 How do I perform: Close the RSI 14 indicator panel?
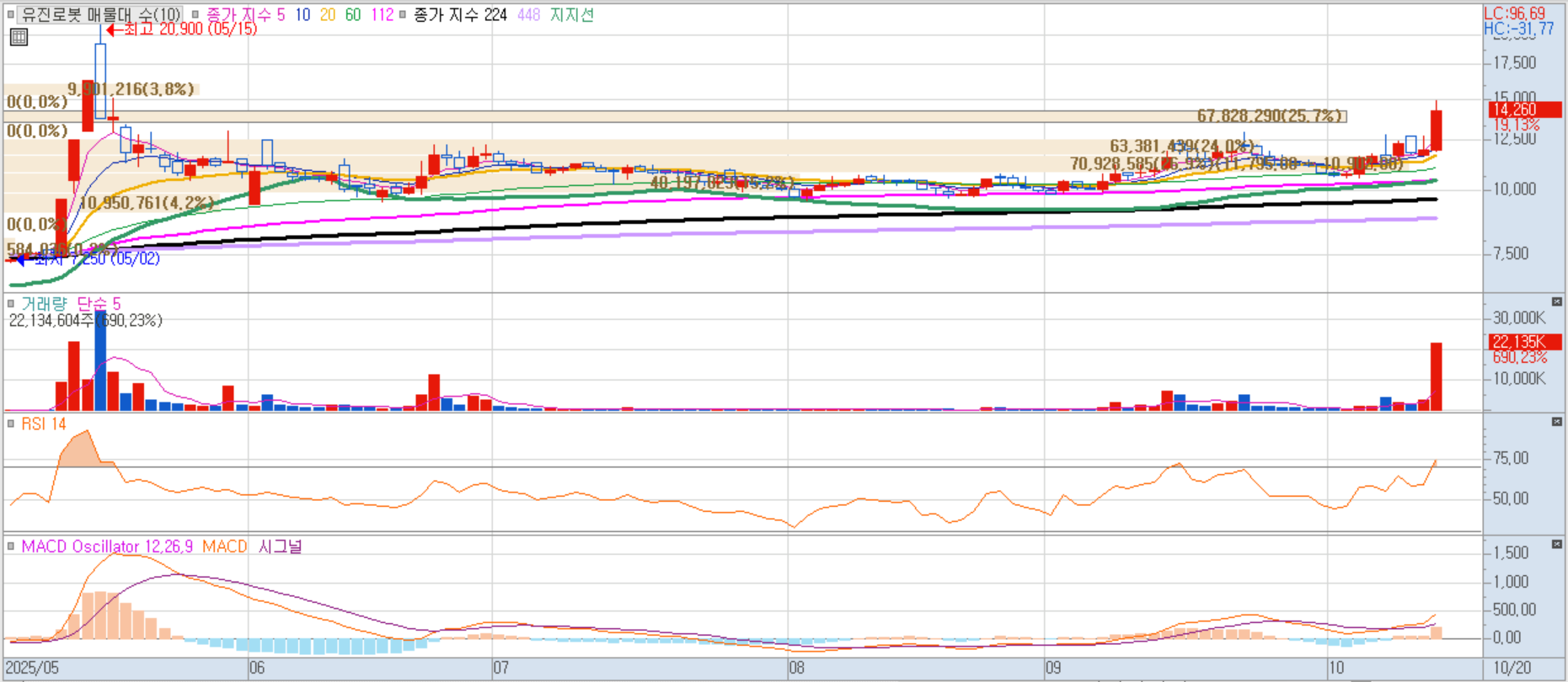(x=1557, y=422)
